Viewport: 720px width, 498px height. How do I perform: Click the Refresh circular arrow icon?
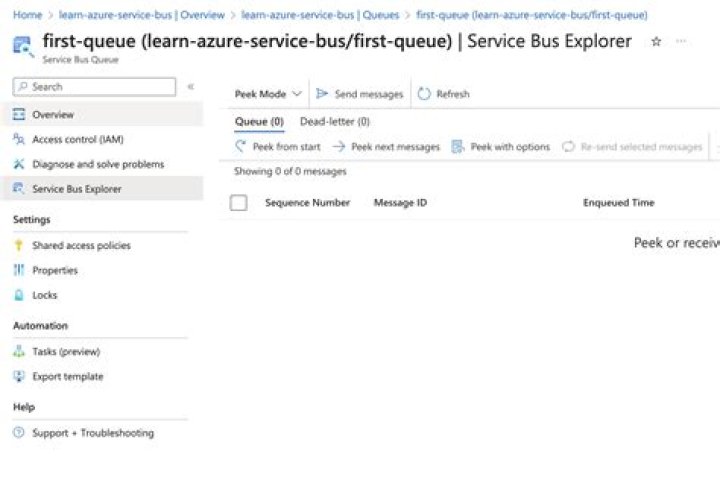coord(424,94)
